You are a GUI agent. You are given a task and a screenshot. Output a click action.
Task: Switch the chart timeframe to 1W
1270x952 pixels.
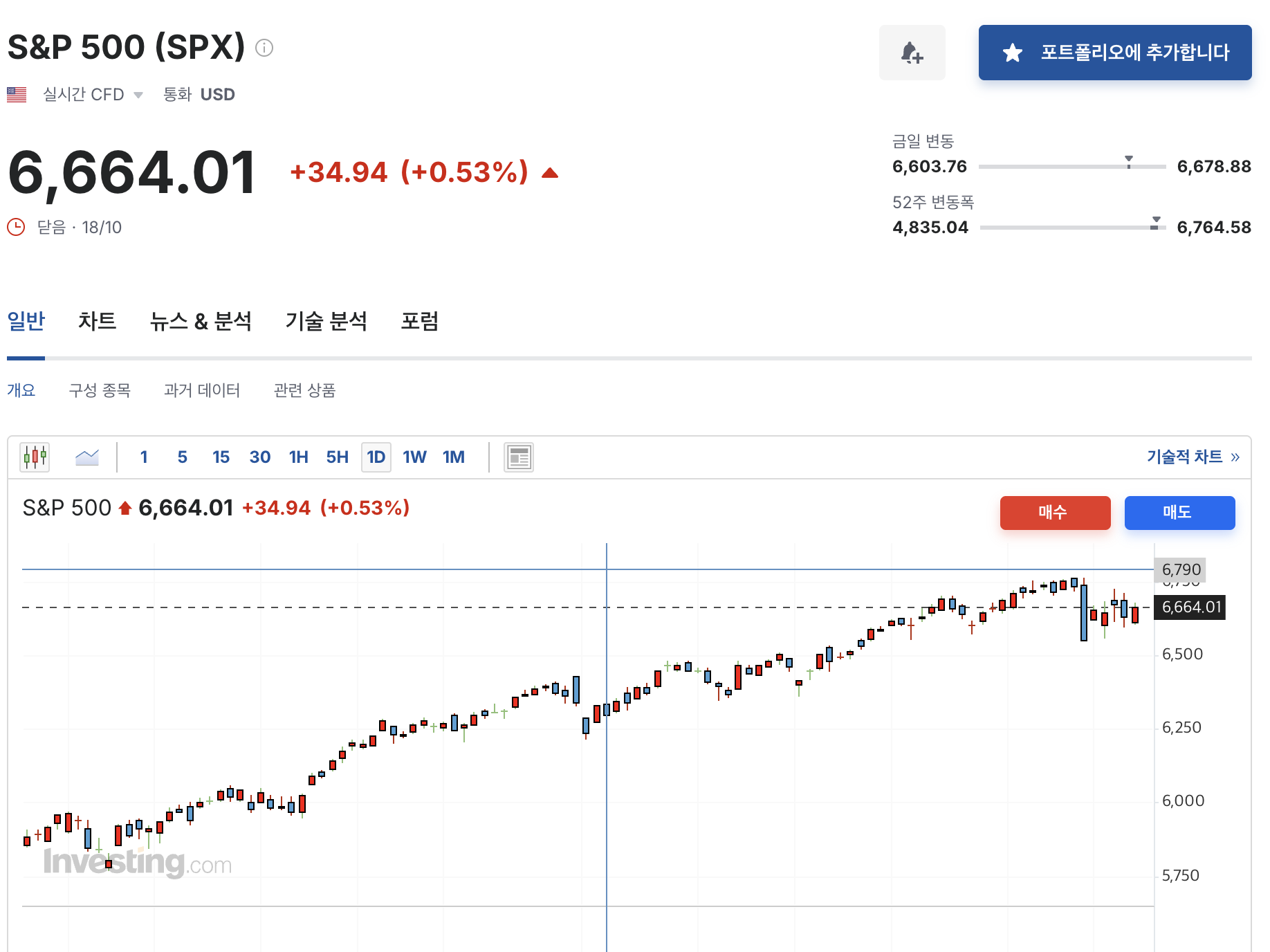click(414, 457)
